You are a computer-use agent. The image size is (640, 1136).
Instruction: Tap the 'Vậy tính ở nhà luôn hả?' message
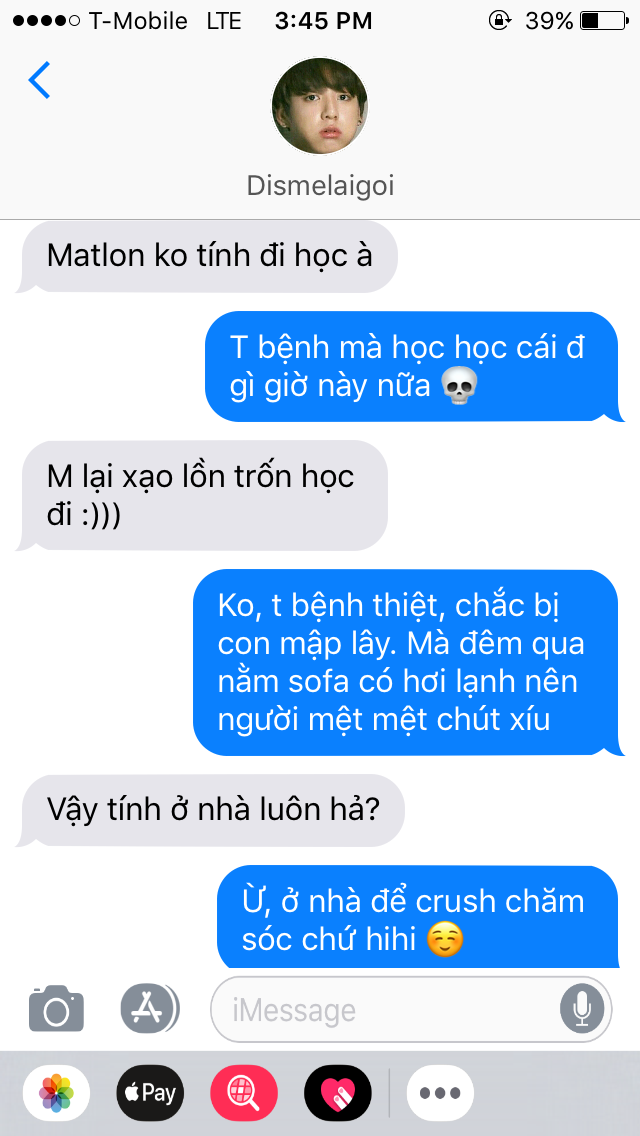[210, 810]
